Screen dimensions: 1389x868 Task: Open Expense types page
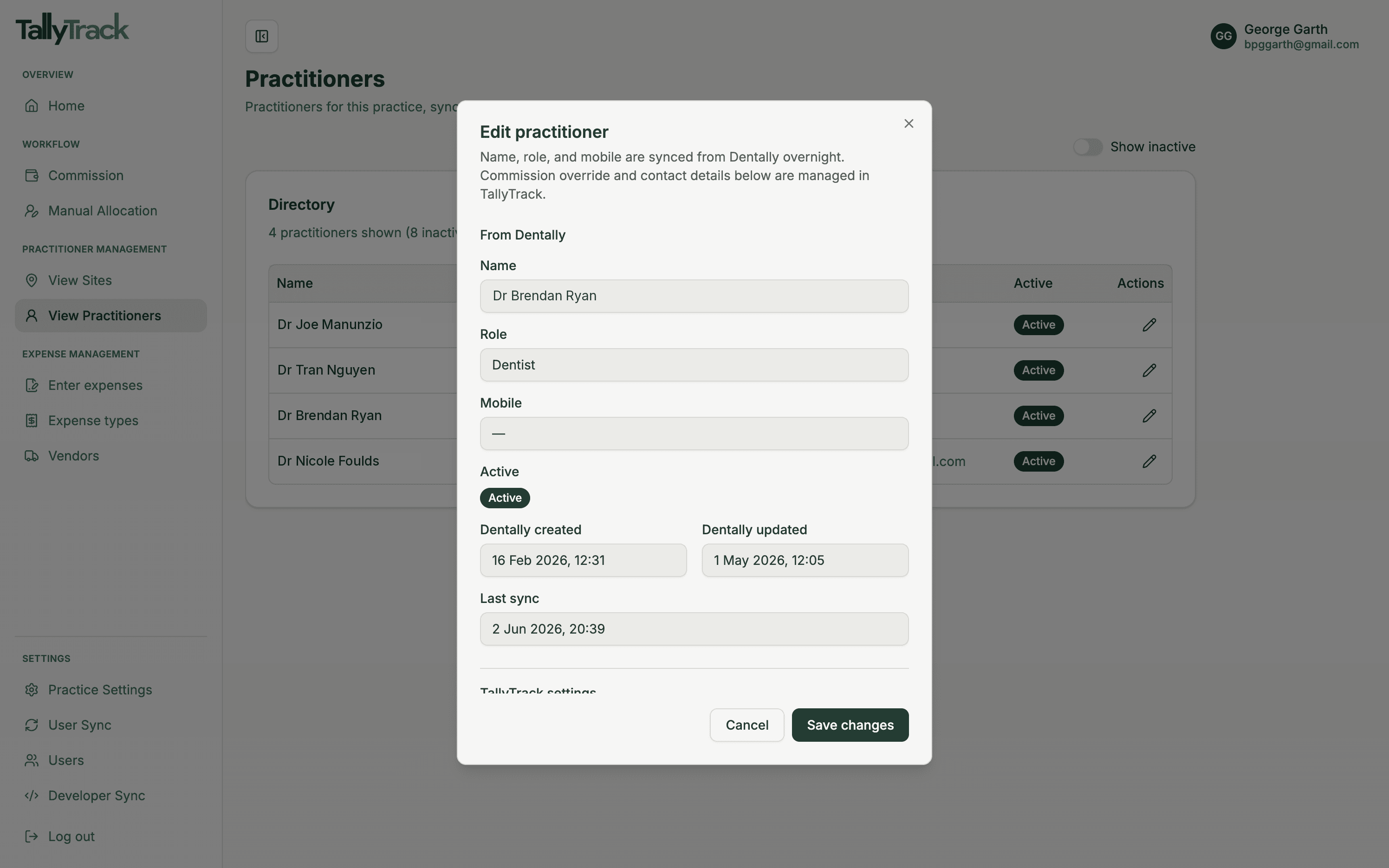click(111, 420)
